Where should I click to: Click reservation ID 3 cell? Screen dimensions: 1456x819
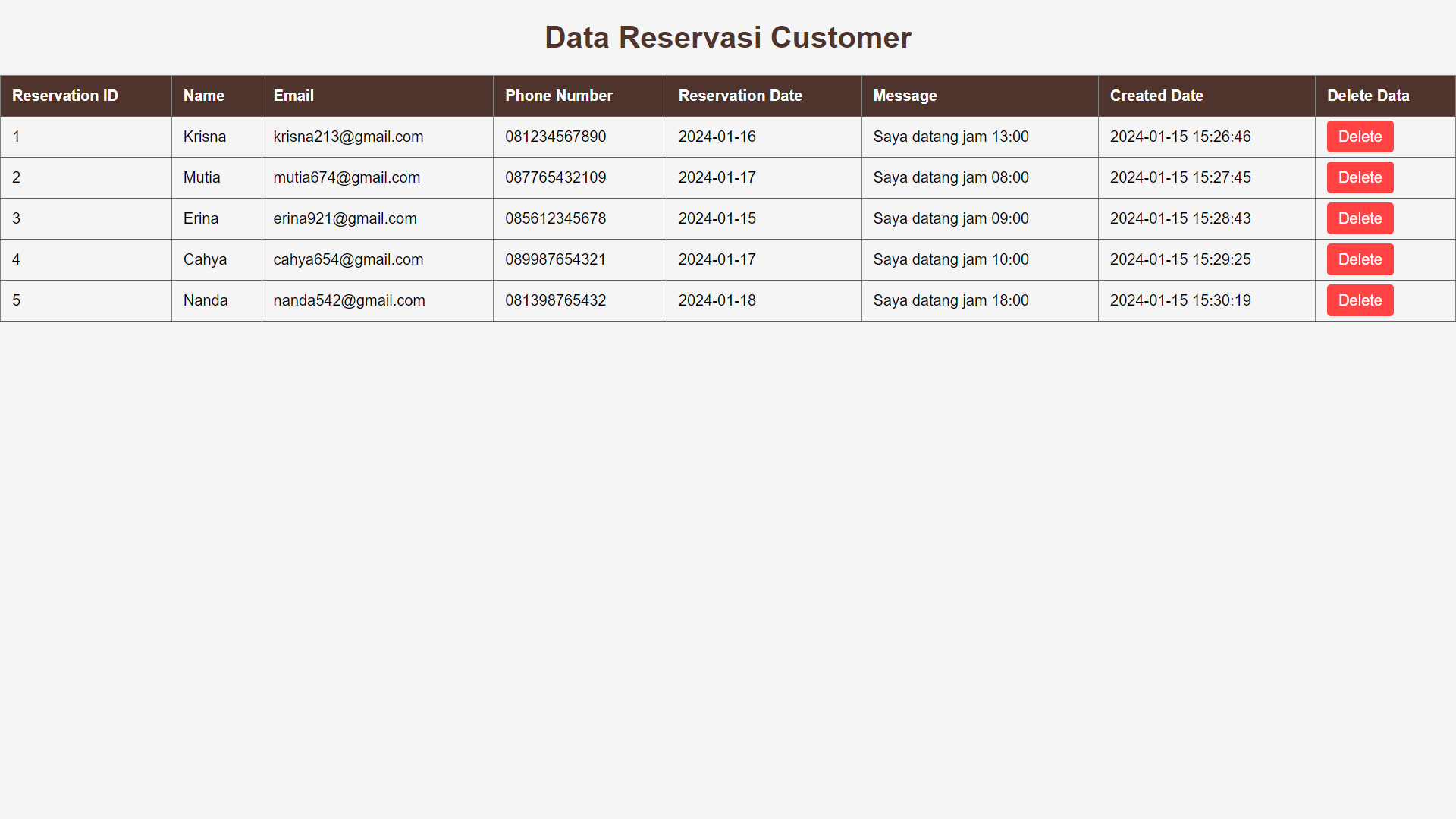(x=86, y=218)
